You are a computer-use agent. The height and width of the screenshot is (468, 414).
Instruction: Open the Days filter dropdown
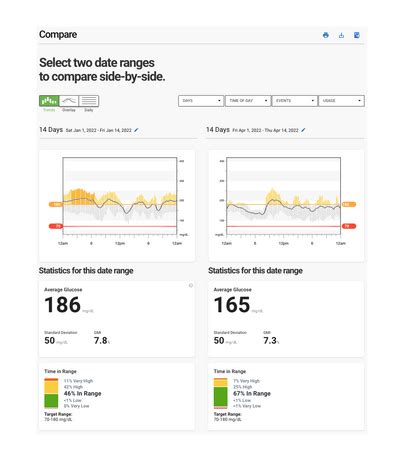tap(201, 101)
